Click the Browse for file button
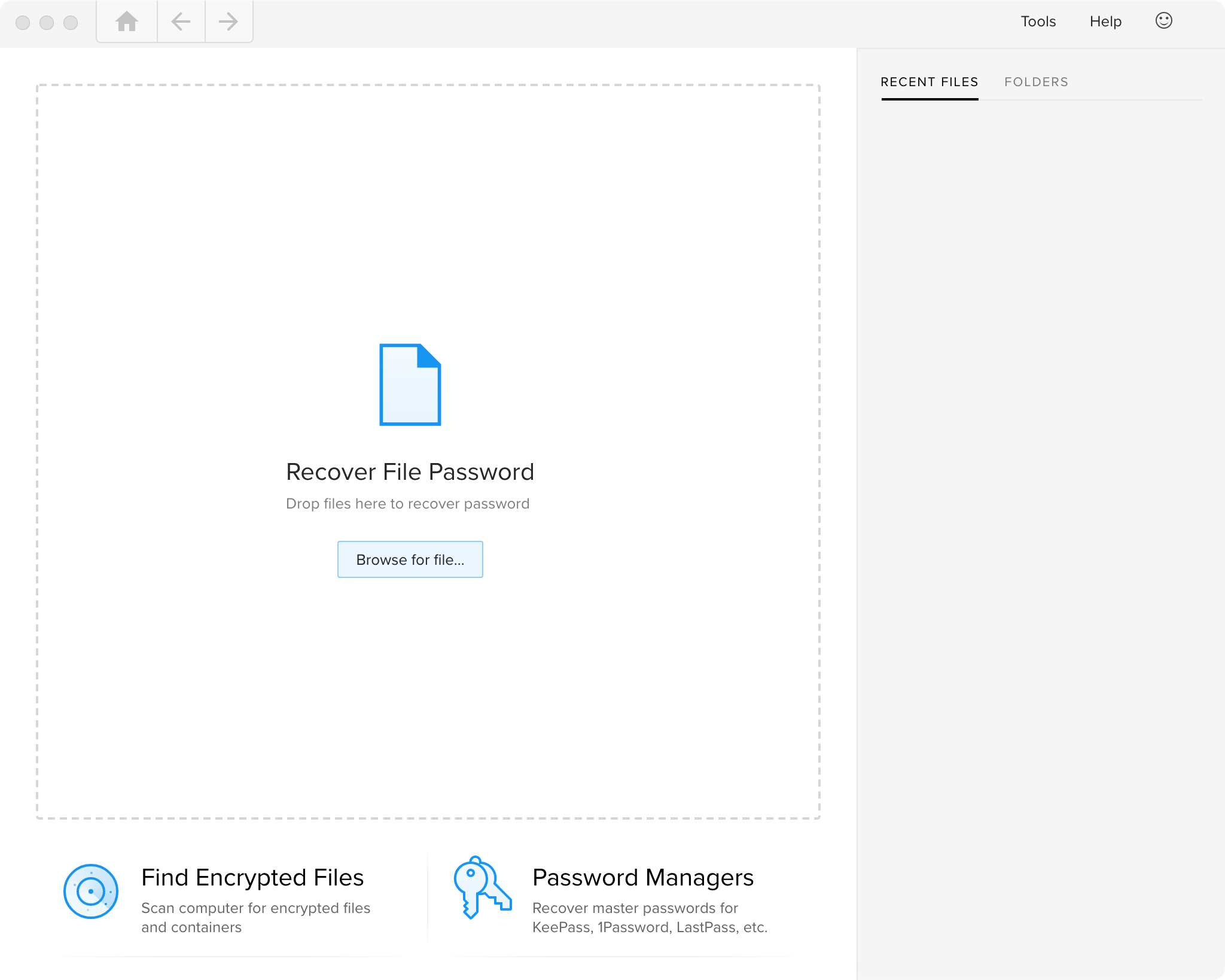This screenshot has width=1225, height=980. tap(410, 559)
